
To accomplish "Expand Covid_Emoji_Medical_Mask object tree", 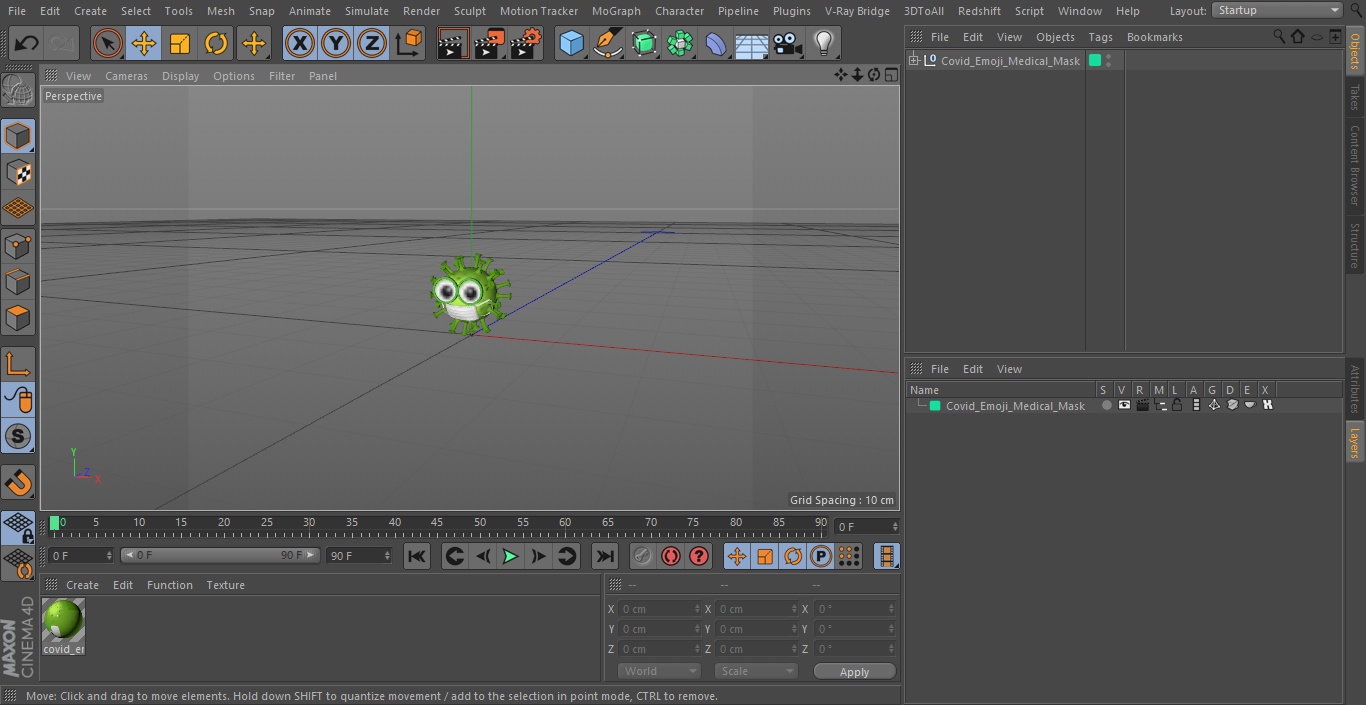I will point(913,61).
